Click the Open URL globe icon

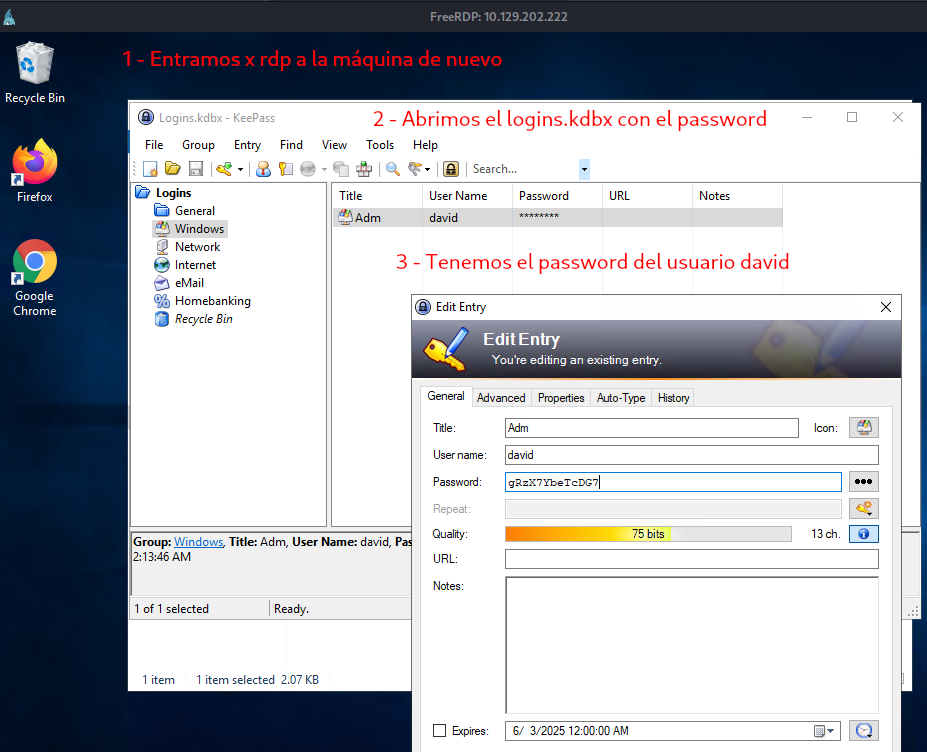click(x=308, y=169)
